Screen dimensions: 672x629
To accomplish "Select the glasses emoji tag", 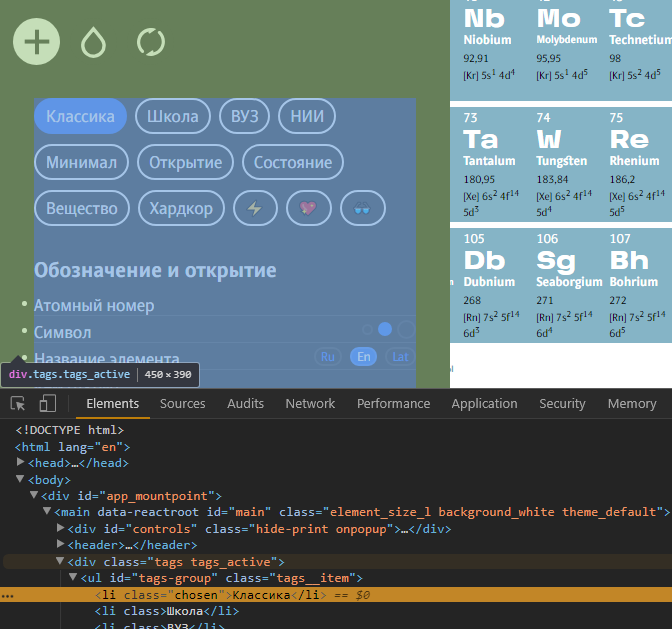I will [362, 208].
